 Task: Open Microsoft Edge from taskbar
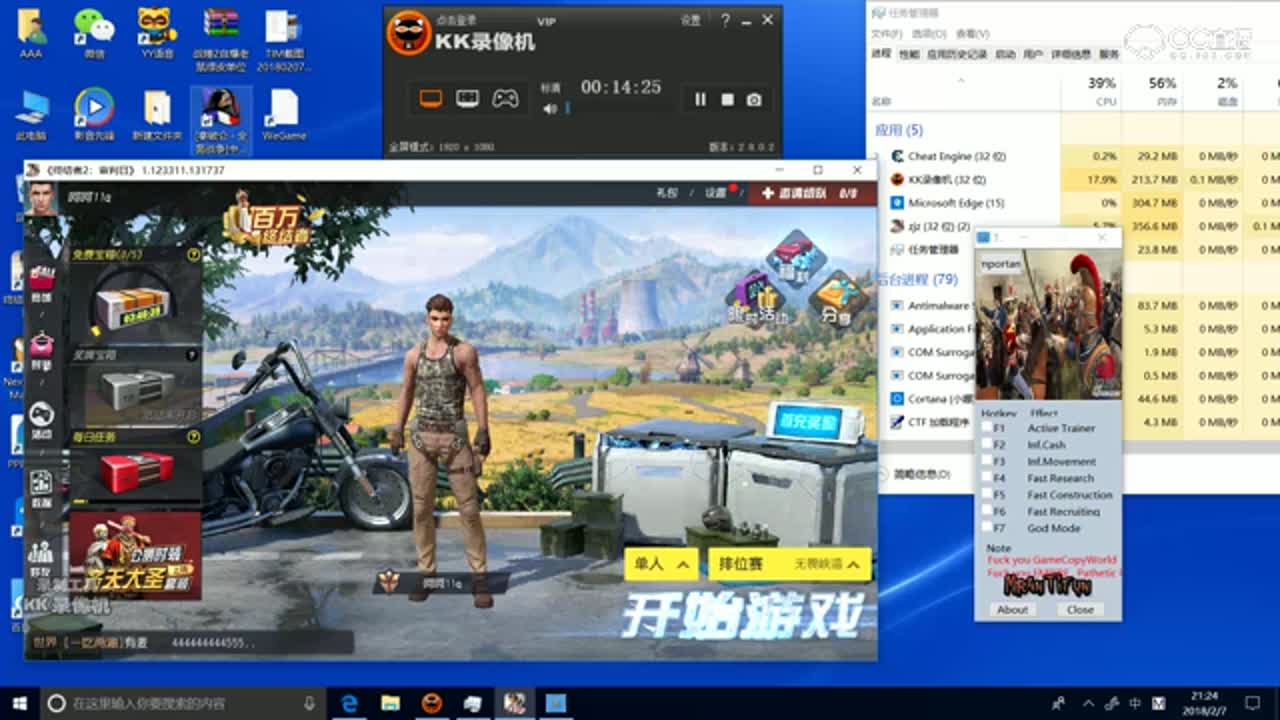pyautogui.click(x=350, y=703)
